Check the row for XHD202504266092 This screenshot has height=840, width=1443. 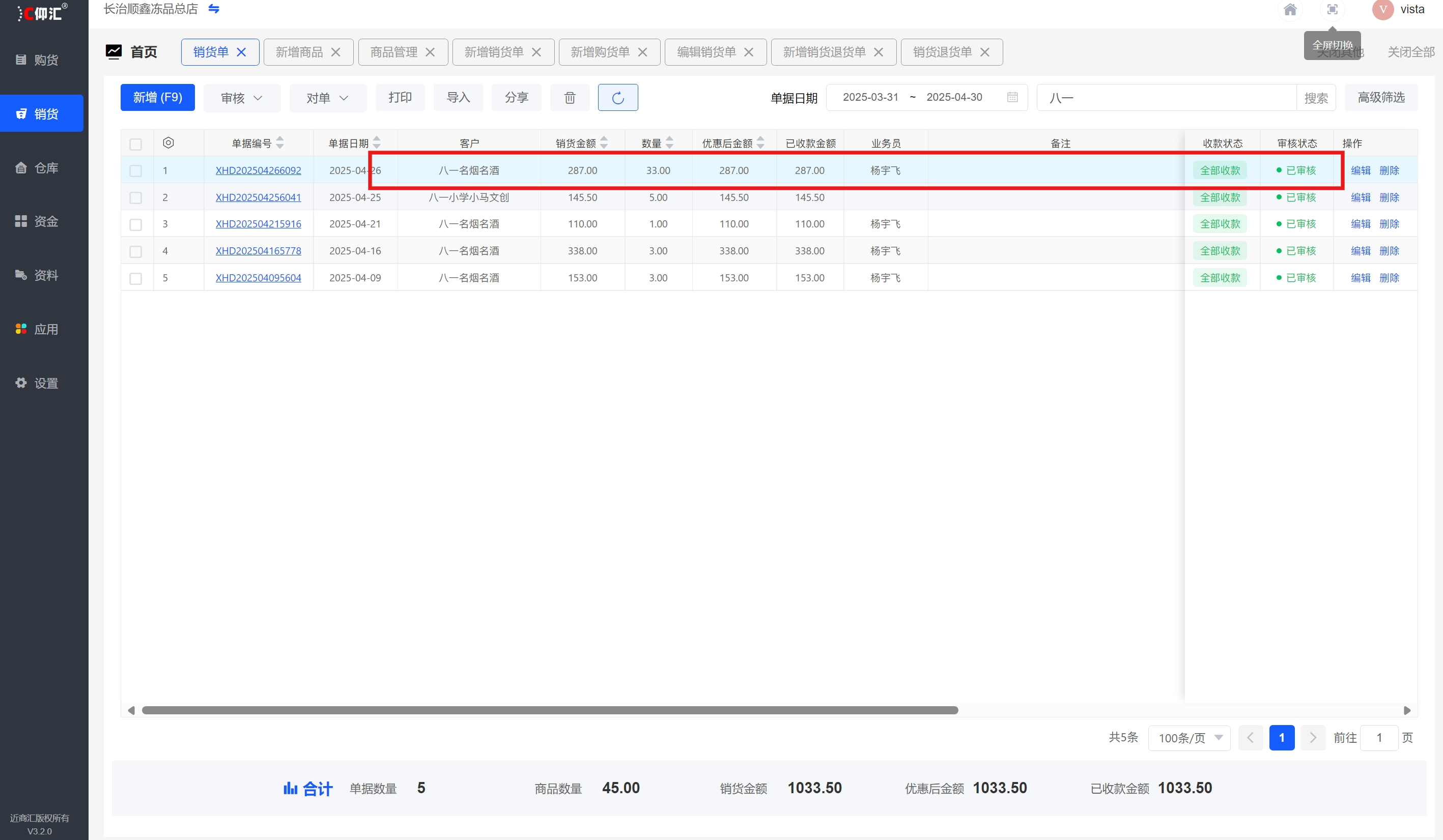[x=136, y=170]
